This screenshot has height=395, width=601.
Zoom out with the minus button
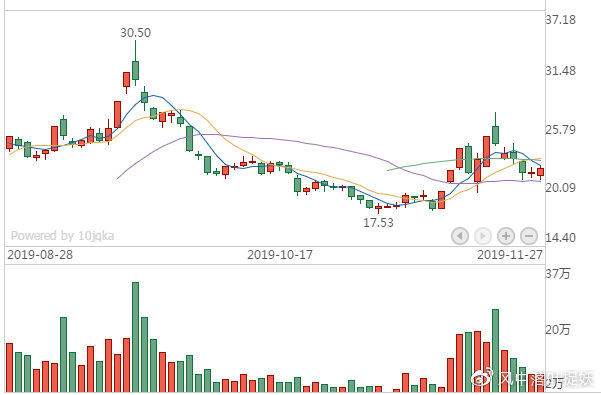[x=529, y=236]
